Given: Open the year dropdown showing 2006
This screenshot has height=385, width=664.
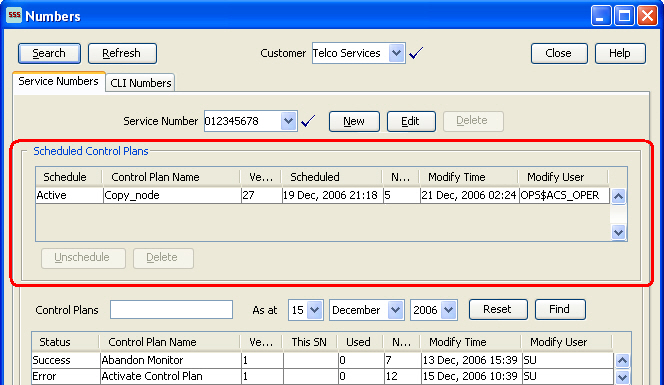Looking at the screenshot, I should 448,310.
